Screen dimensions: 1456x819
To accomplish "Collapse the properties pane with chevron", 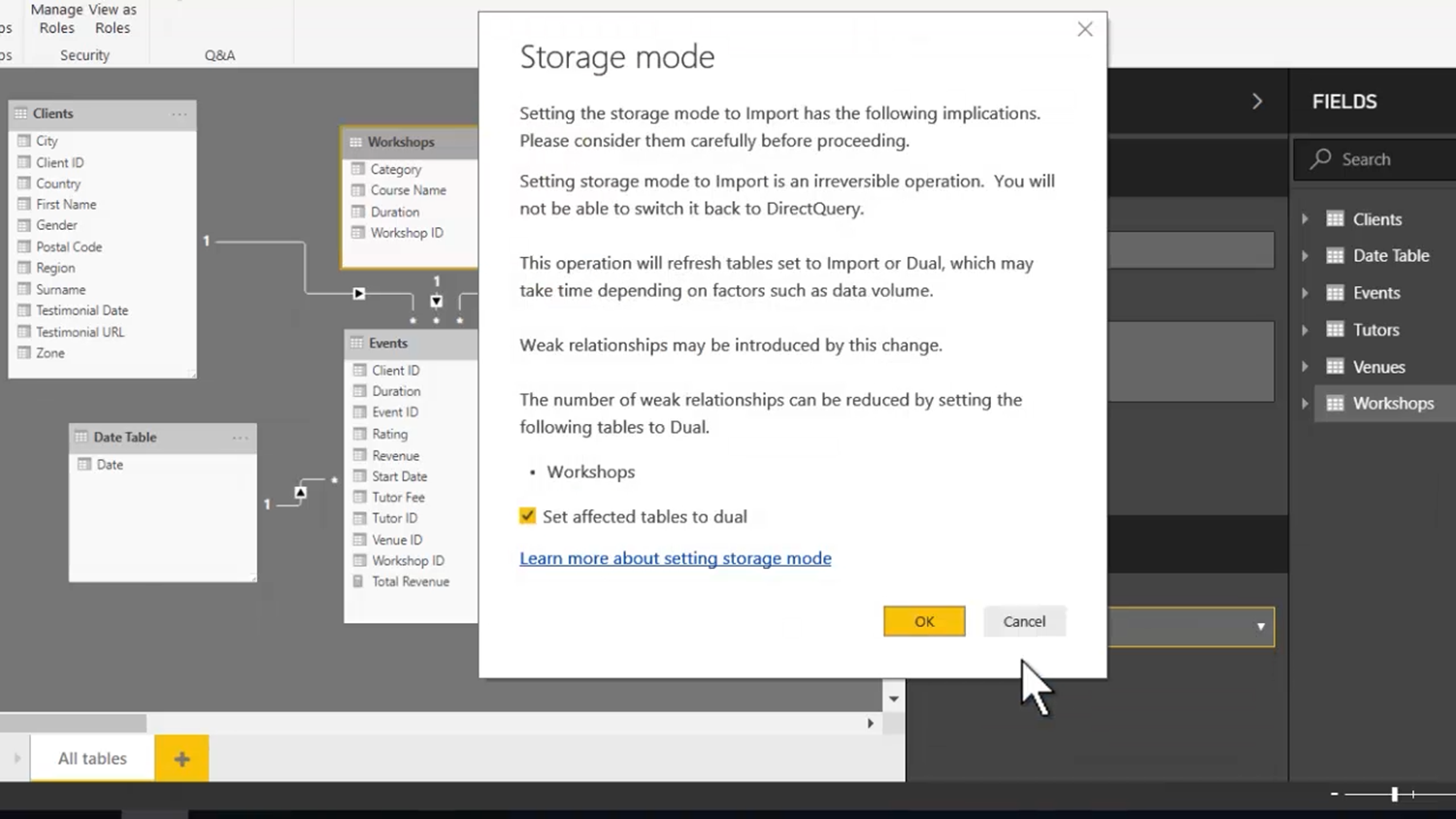I will 1257,102.
